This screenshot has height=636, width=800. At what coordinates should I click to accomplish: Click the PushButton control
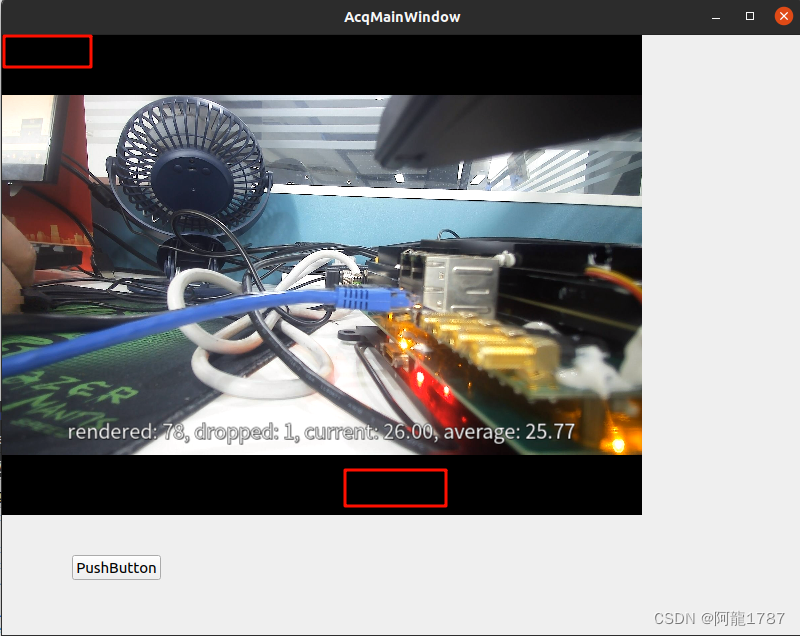[115, 567]
